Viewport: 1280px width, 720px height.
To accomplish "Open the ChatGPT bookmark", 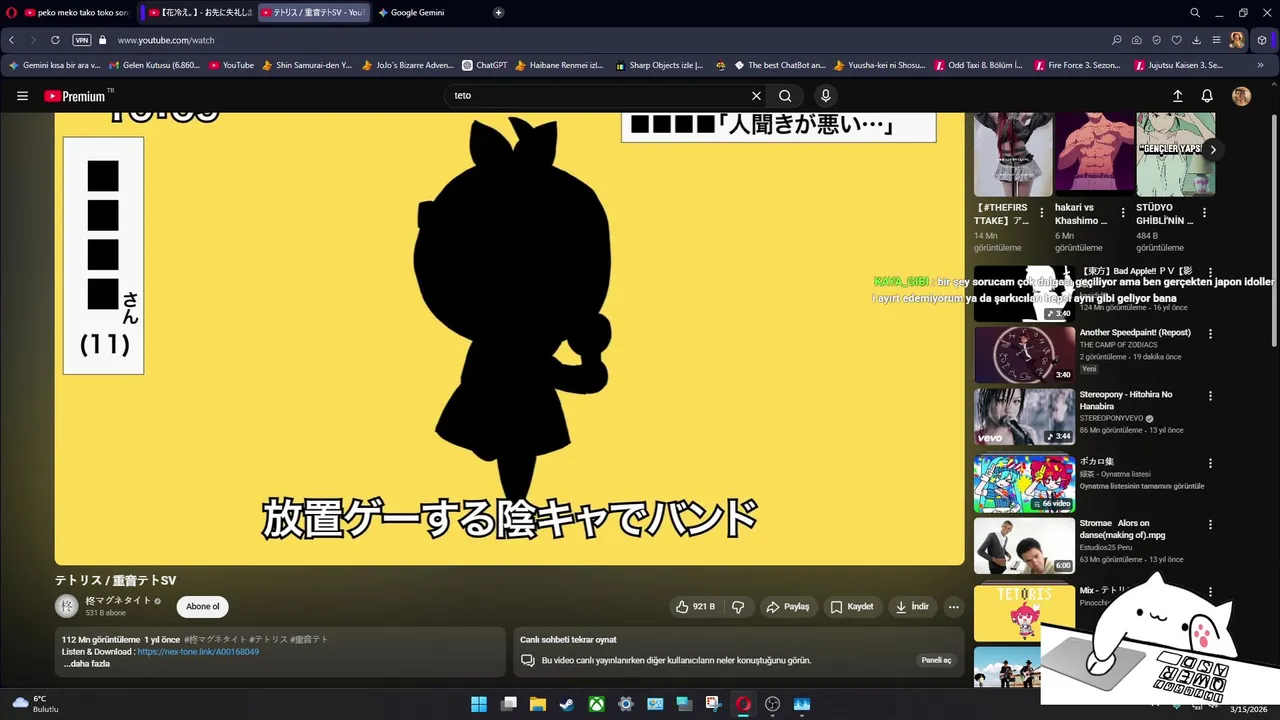I will click(x=484, y=65).
